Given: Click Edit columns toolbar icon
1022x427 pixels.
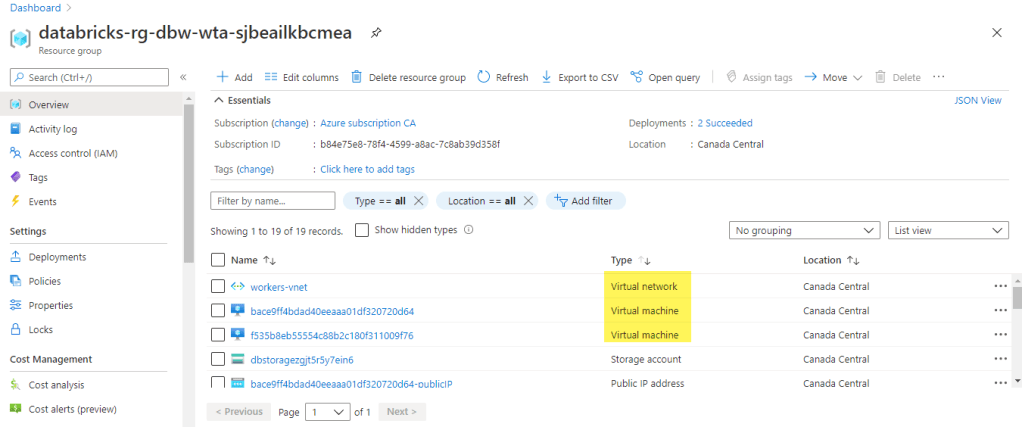Looking at the screenshot, I should tap(270, 77).
